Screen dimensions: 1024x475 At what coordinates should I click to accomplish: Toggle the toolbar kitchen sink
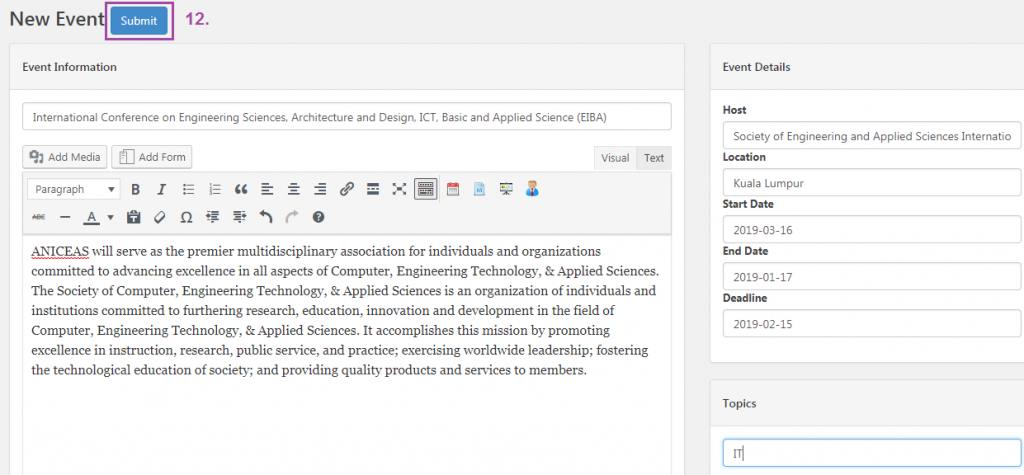coord(425,189)
